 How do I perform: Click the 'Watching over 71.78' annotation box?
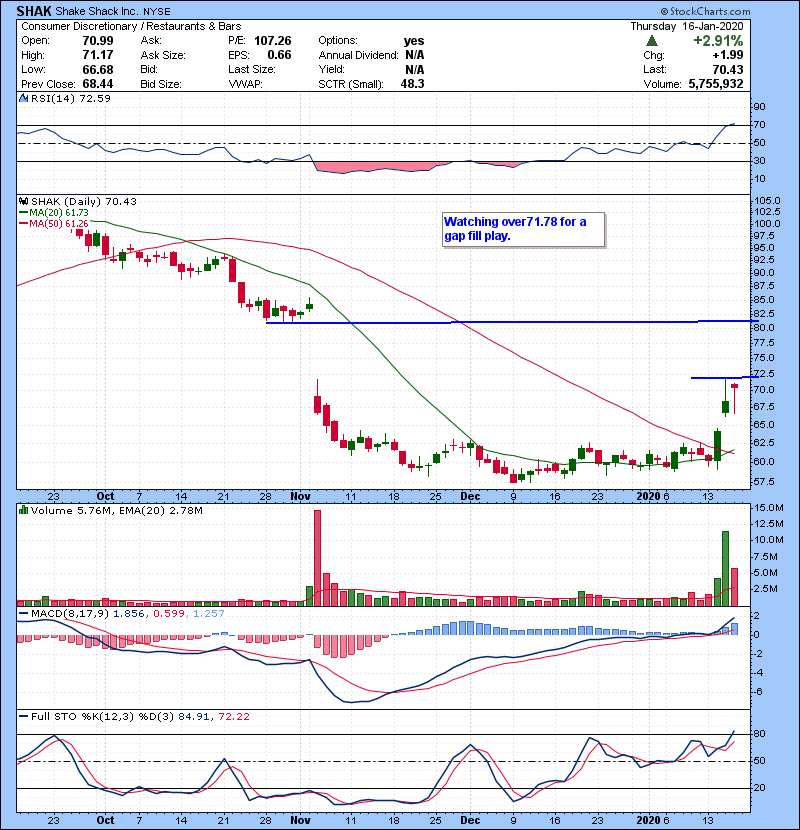523,229
